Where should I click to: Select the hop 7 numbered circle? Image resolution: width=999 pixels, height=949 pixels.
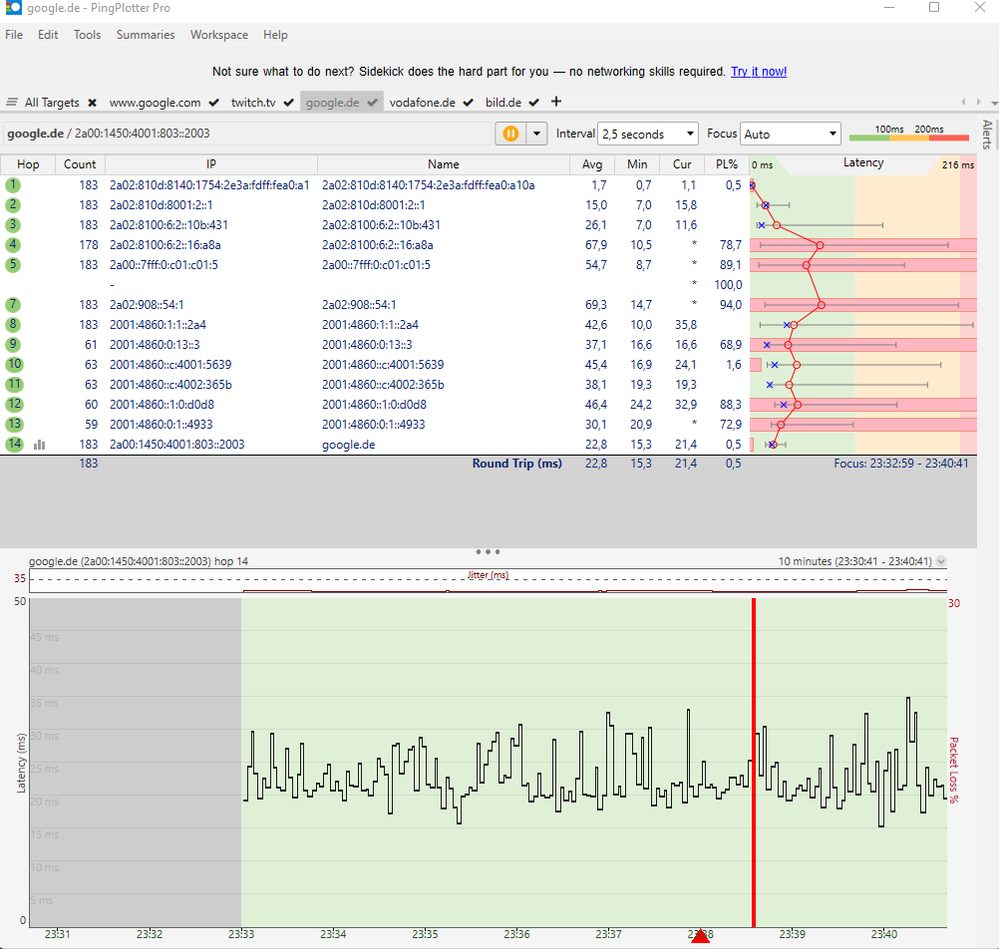point(13,304)
